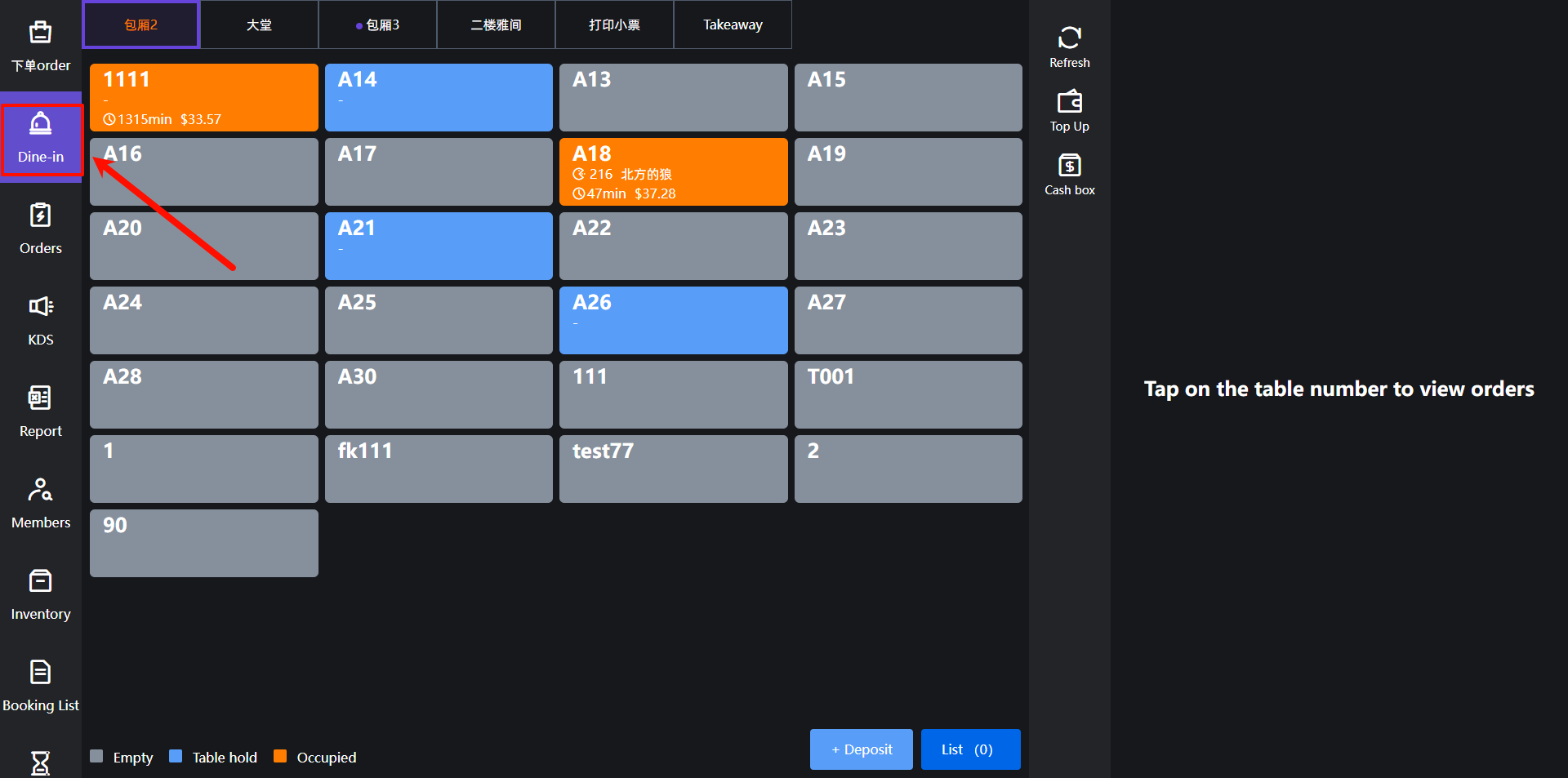Select the Dine-in bell icon
This screenshot has height=778, width=1568.
[40, 125]
